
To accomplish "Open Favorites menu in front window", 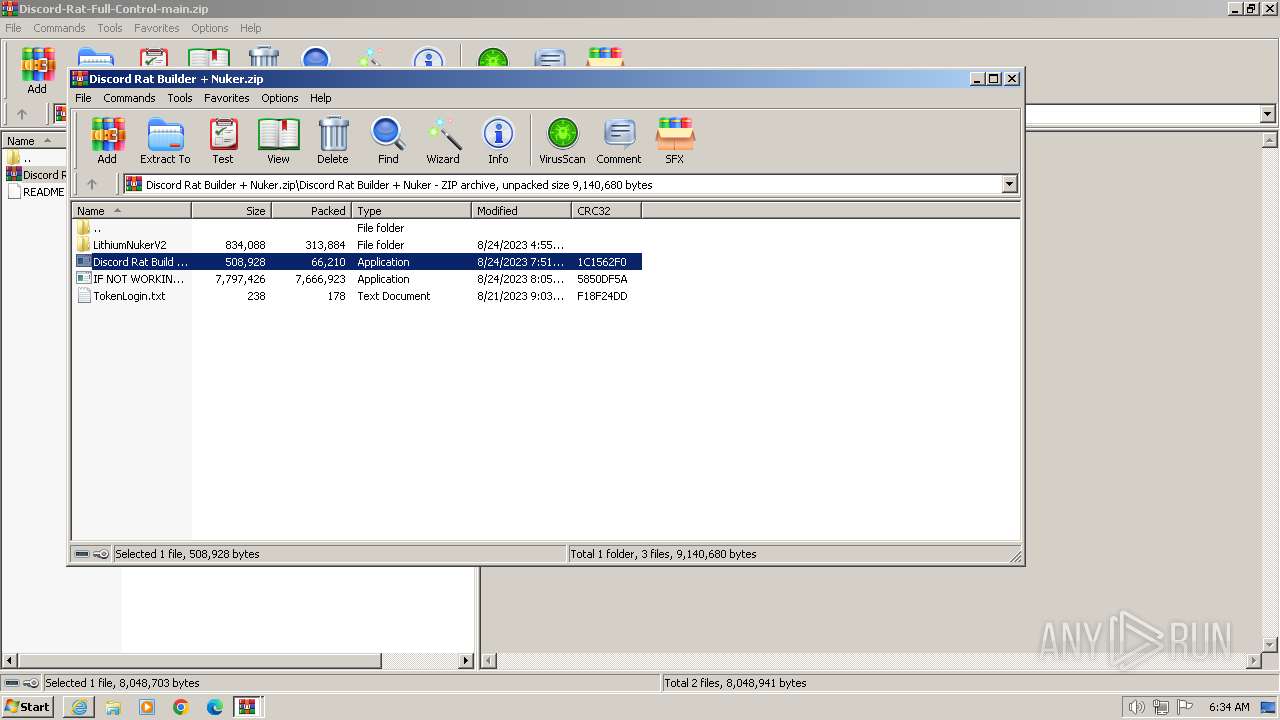I will tap(227, 98).
